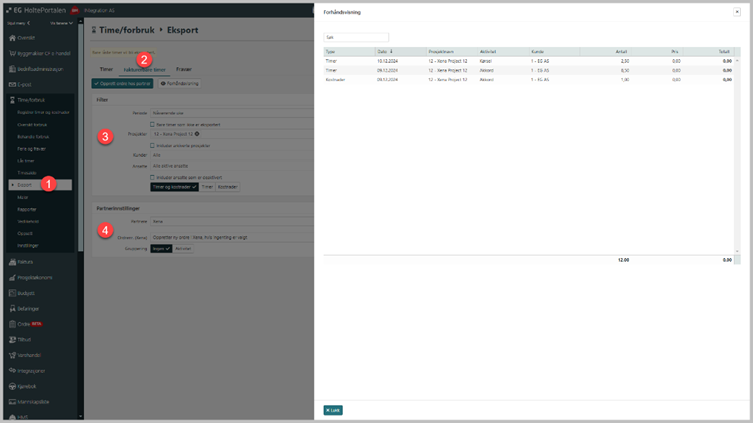Image resolution: width=753 pixels, height=423 pixels.
Task: Click the Faktura icon in sidebar
Action: [x=12, y=262]
